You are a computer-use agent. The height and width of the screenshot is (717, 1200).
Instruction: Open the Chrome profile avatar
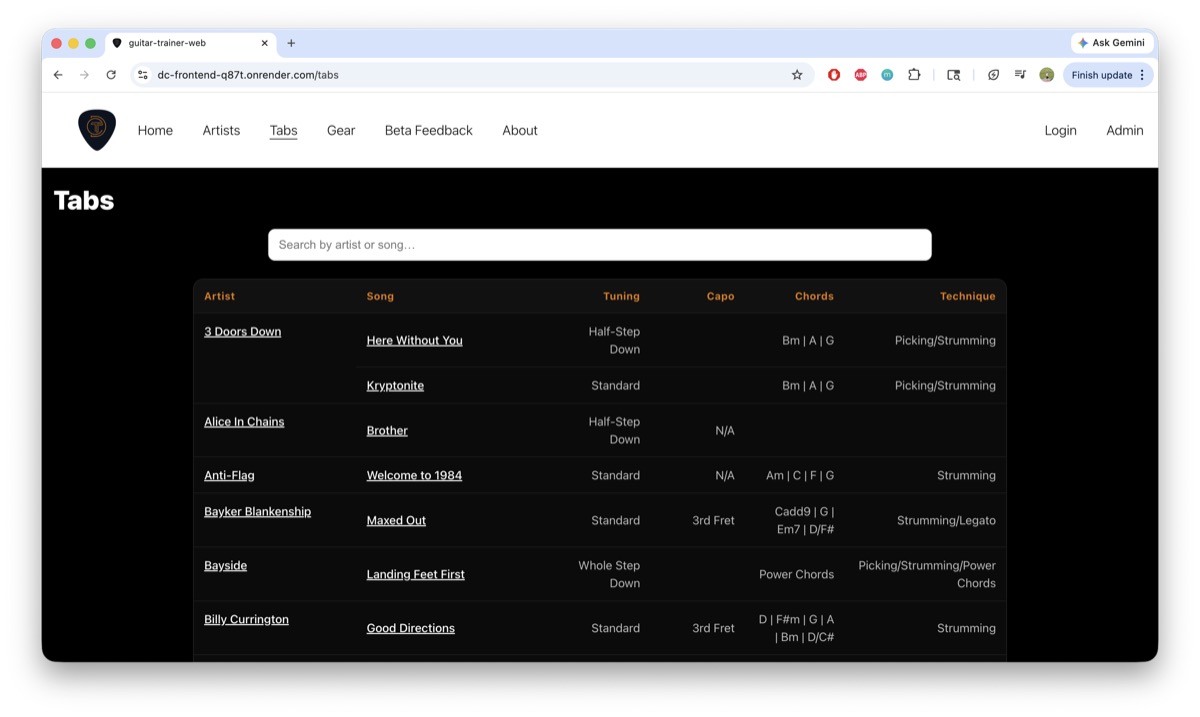pyautogui.click(x=1047, y=75)
